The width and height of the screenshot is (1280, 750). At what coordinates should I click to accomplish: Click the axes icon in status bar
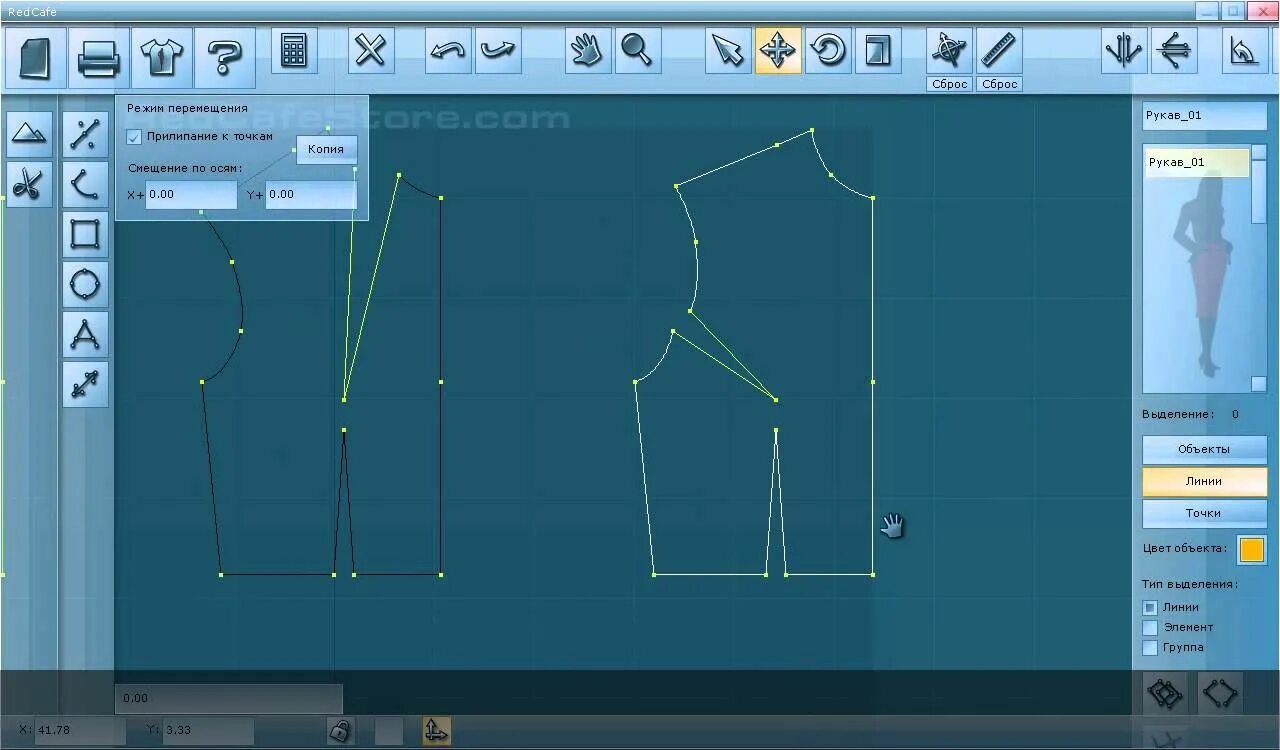(436, 731)
